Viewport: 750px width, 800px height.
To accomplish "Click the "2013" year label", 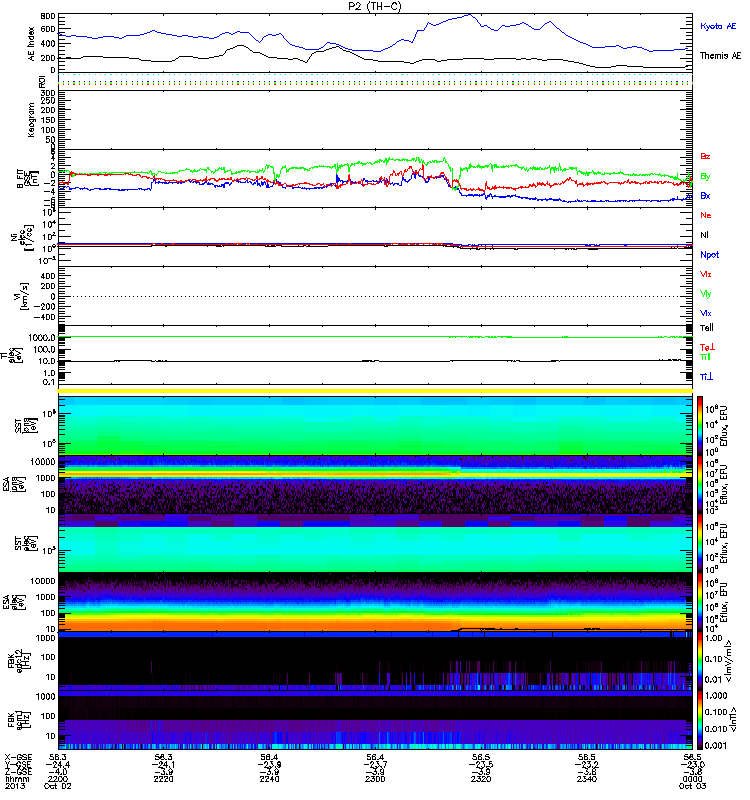I will coord(15,786).
